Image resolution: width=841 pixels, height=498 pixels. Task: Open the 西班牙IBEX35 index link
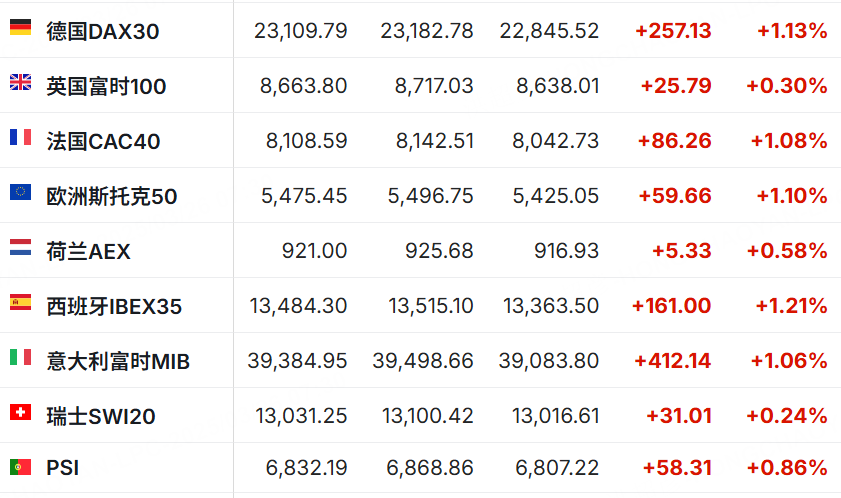click(x=114, y=306)
